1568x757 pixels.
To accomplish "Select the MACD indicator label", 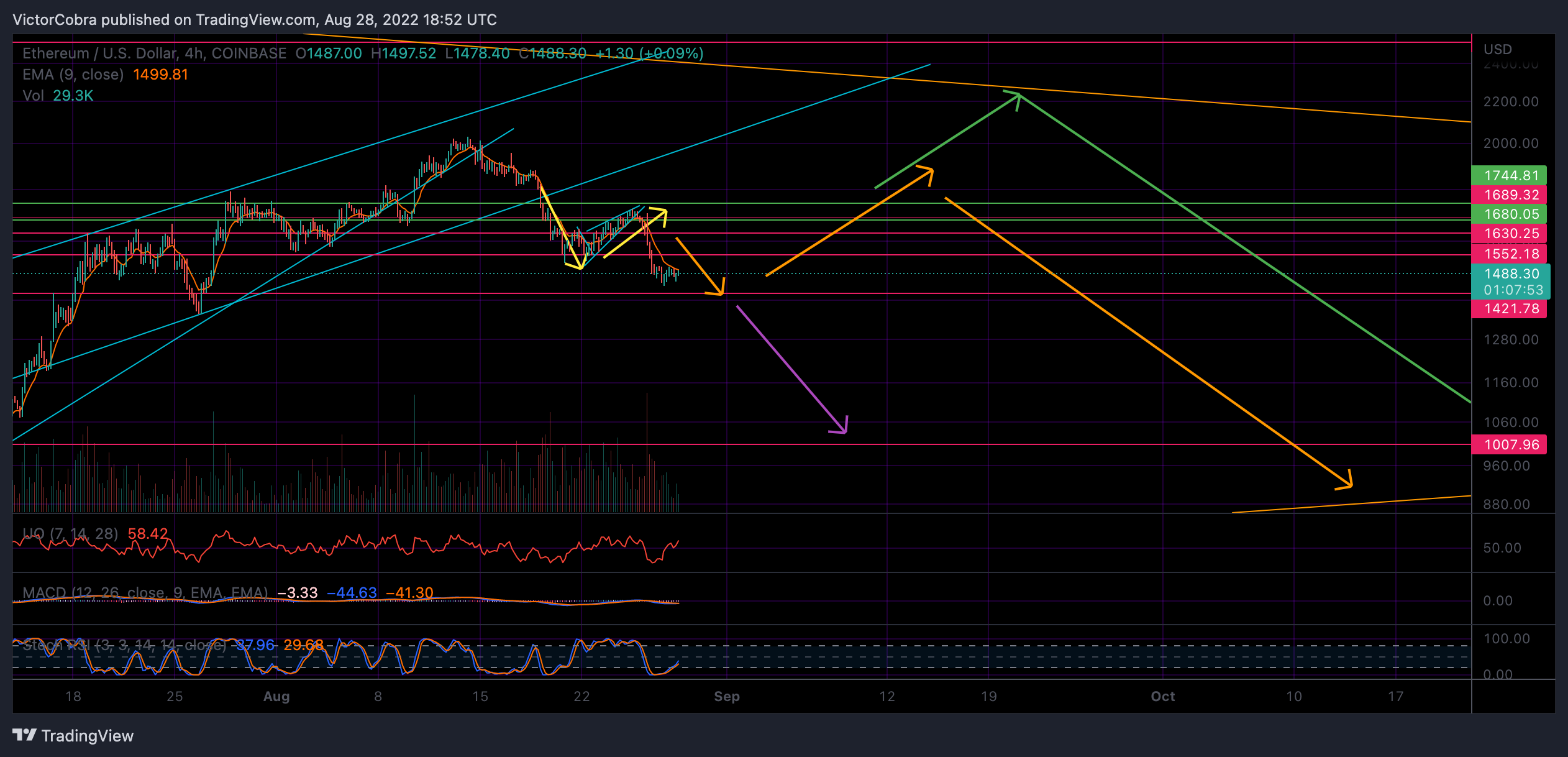I will pyautogui.click(x=145, y=593).
